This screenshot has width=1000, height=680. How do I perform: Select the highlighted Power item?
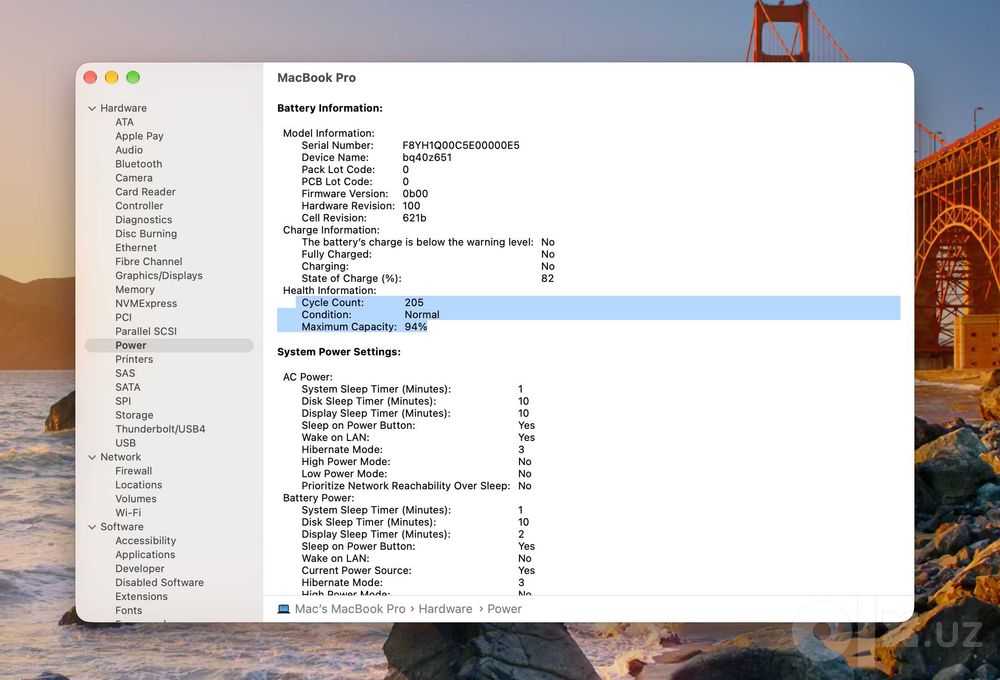click(x=169, y=346)
